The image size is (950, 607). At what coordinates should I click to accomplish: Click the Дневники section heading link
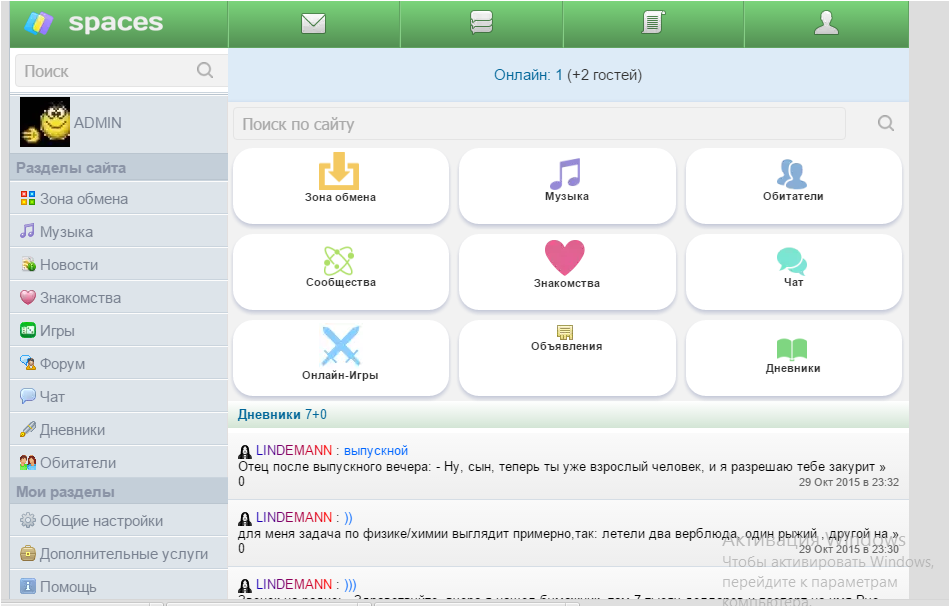(269, 414)
